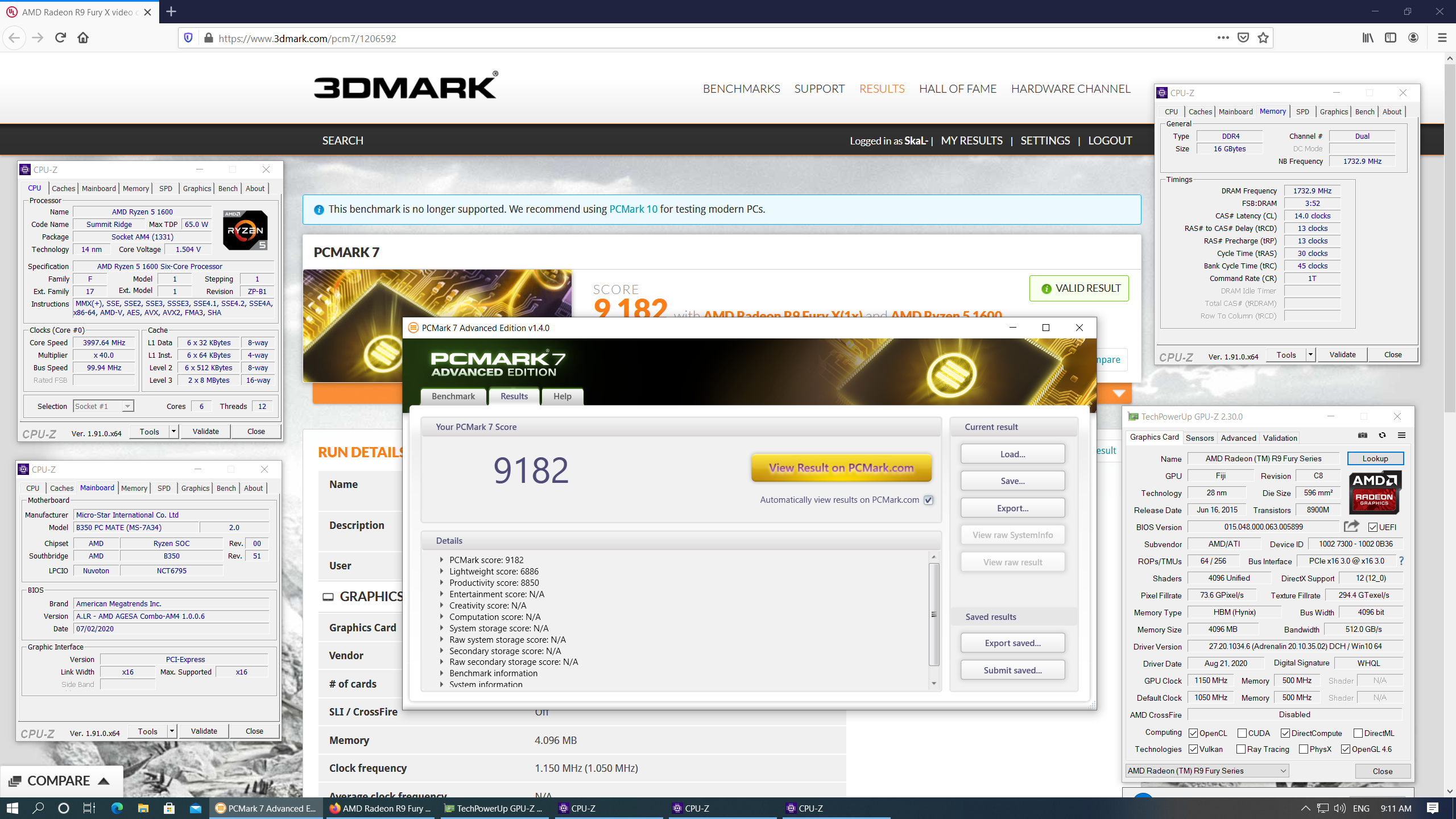Click the AMD Radeon Graphics logo in GPU-Z
The image size is (1456, 819).
point(1375,492)
